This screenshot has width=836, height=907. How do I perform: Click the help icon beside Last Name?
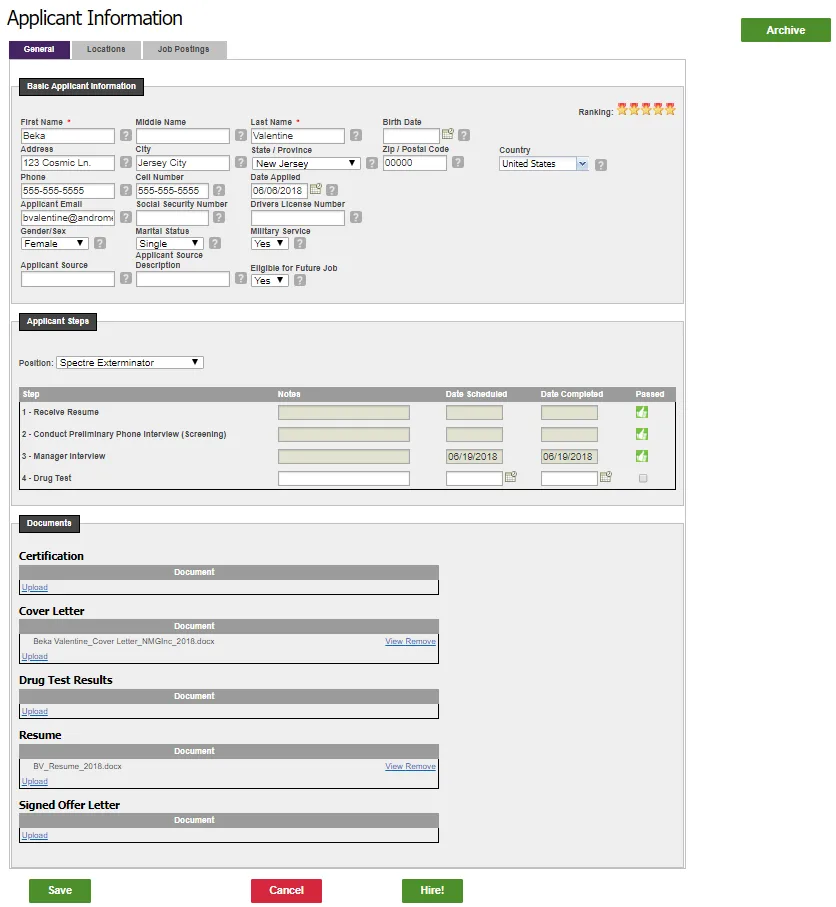(x=356, y=135)
